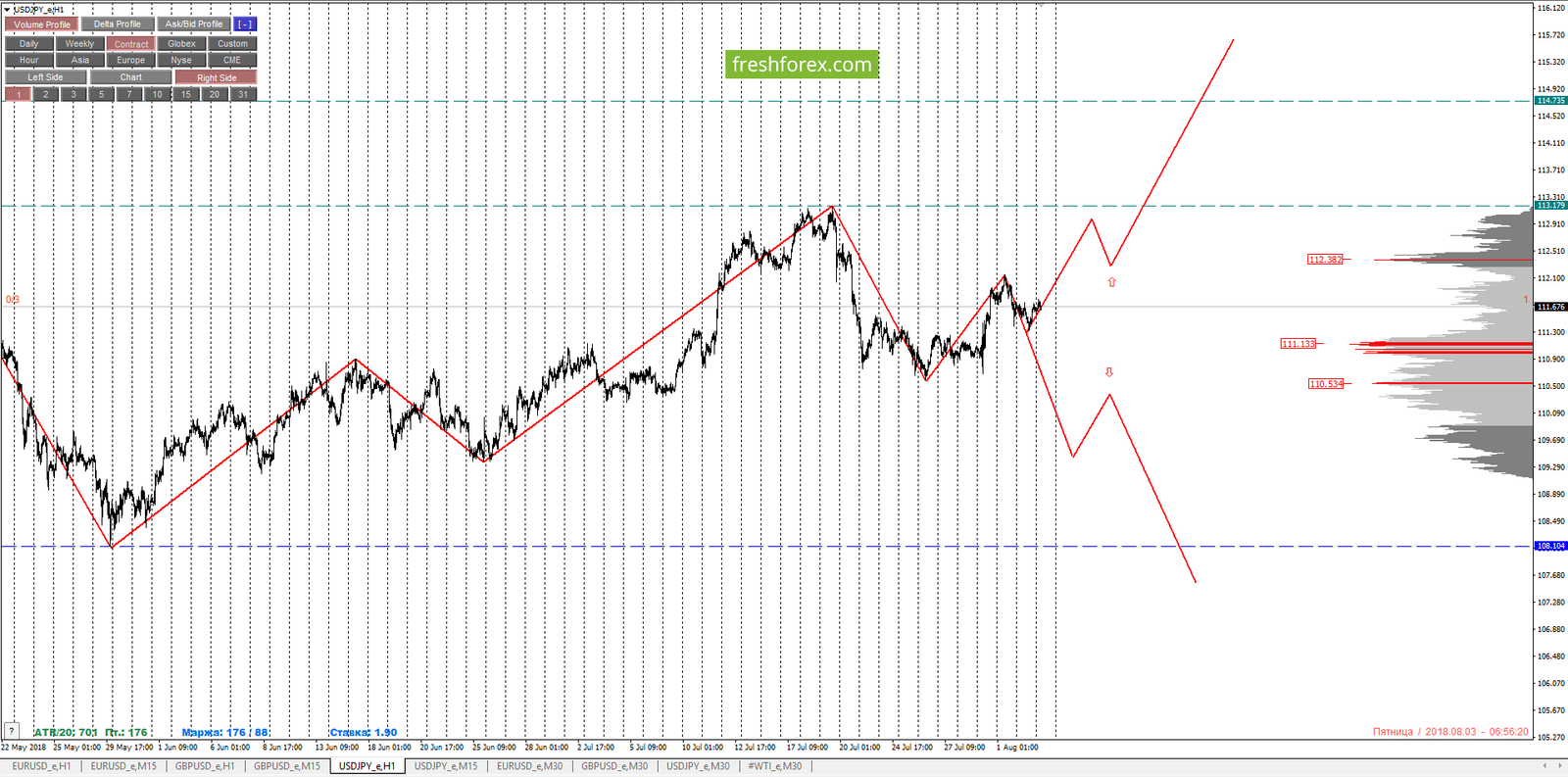Viewport: 1568px width, 777px height.
Task: Select the Daily profile period
Action: [29, 44]
